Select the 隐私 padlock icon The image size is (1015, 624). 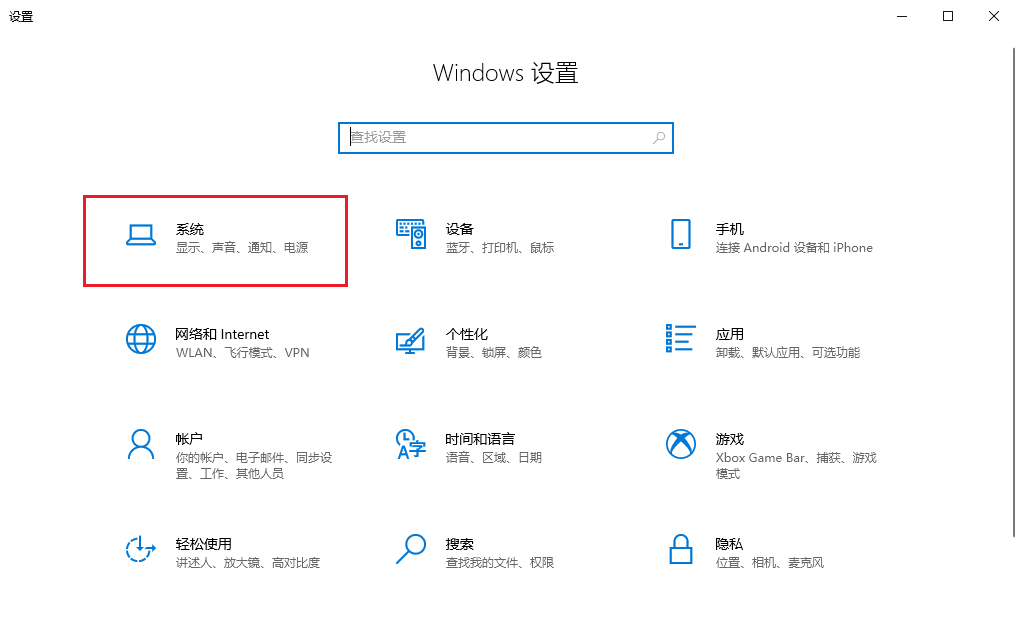[680, 549]
